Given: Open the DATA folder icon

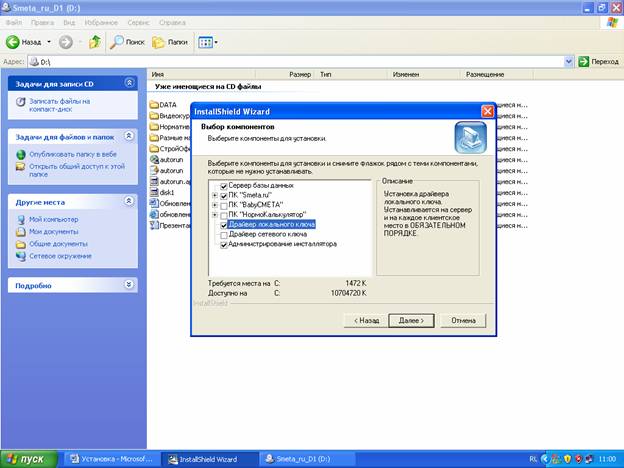Looking at the screenshot, I should click(x=154, y=104).
